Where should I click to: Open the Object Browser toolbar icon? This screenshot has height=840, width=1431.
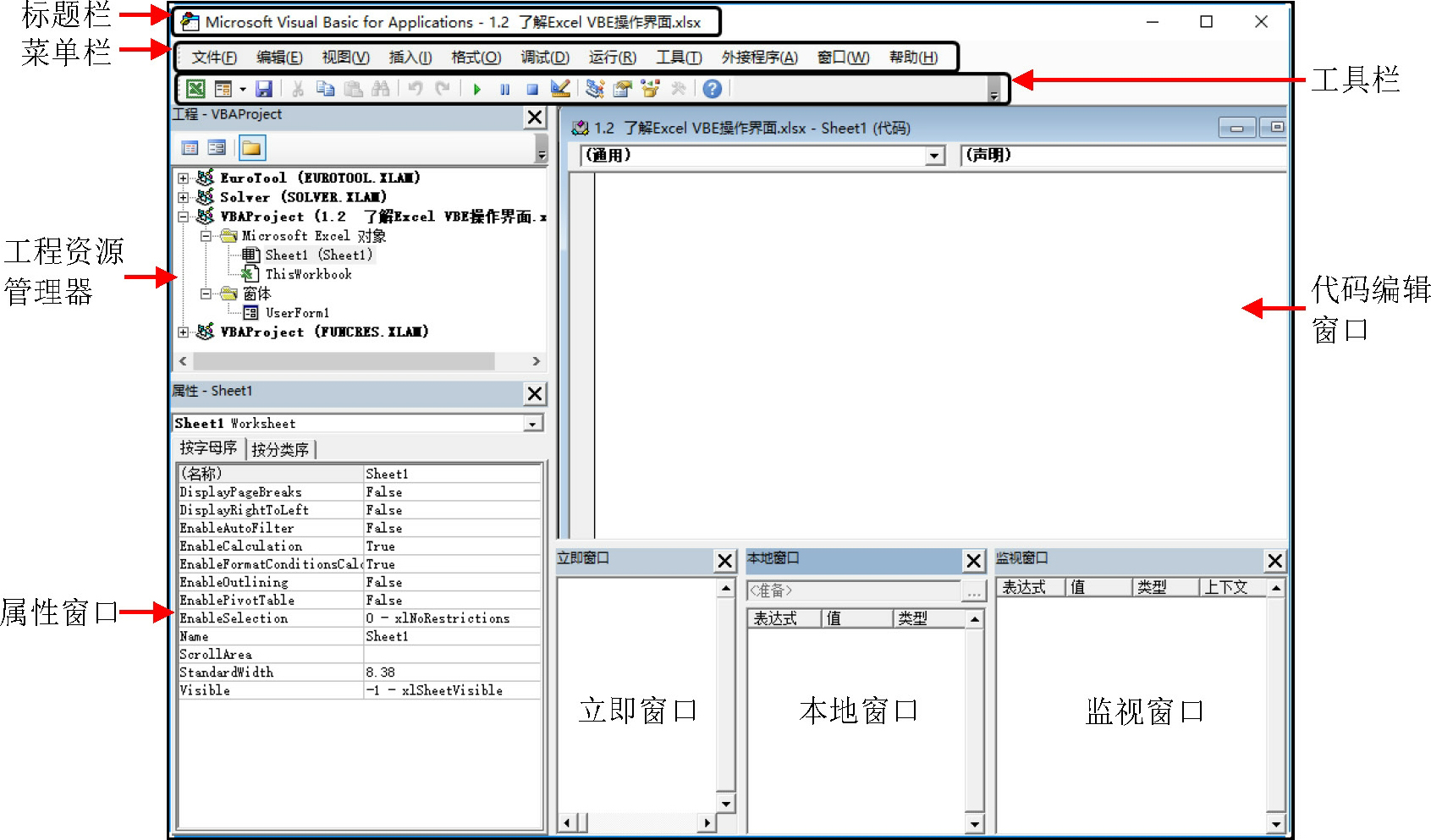pyautogui.click(x=650, y=89)
